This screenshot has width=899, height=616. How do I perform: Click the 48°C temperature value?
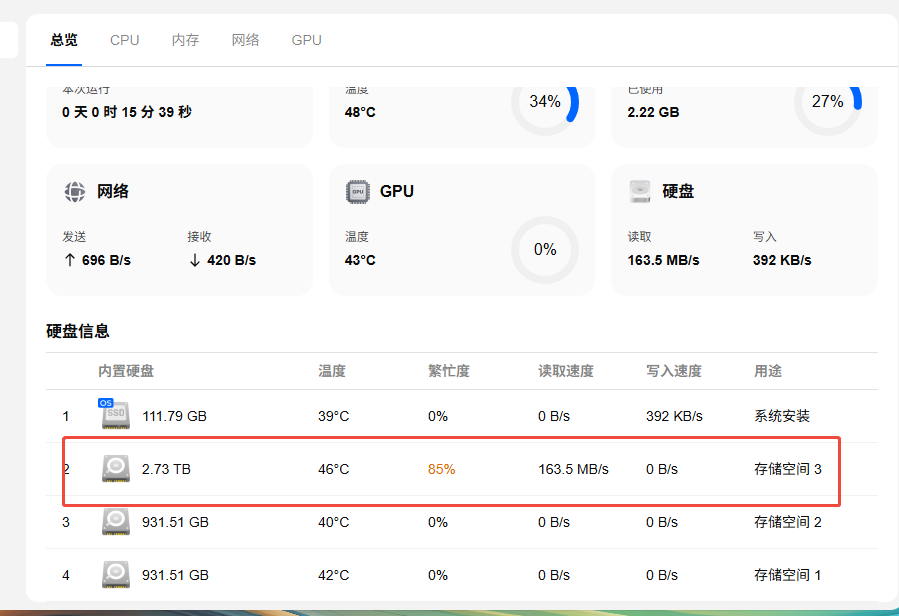tap(360, 112)
